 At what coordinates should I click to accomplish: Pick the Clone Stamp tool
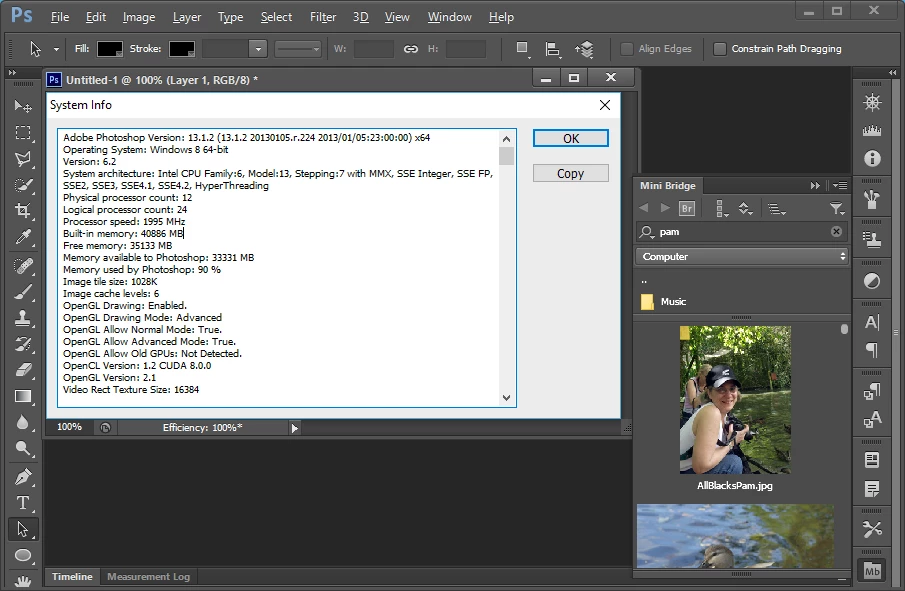tap(23, 318)
